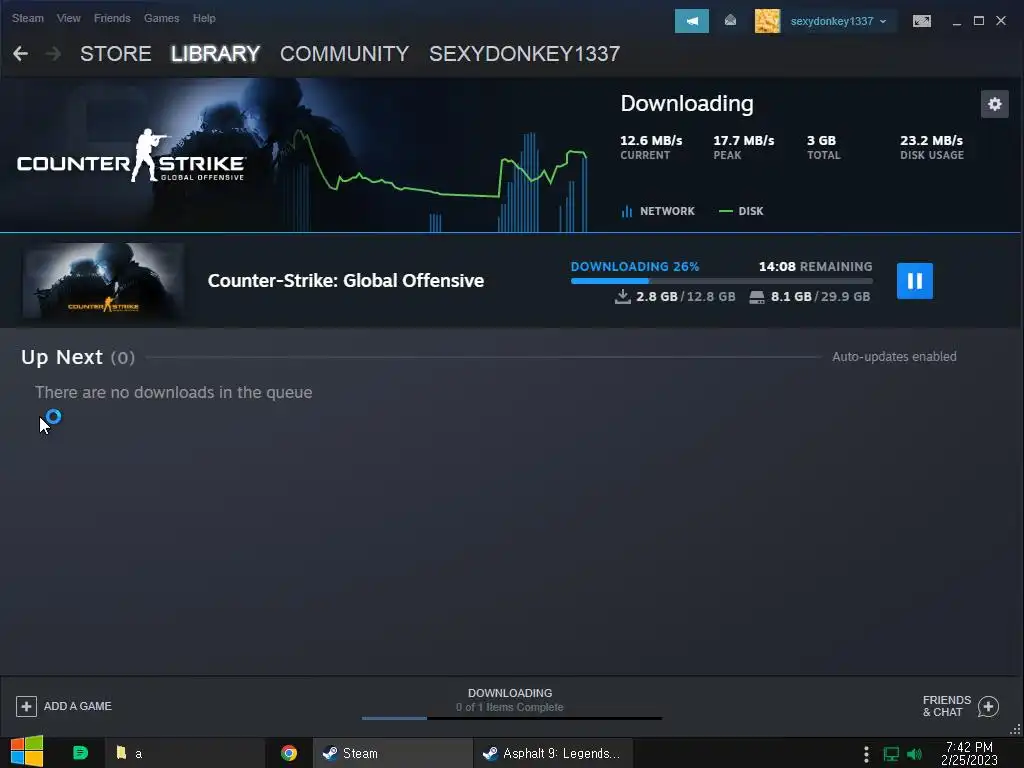This screenshot has width=1024, height=768.
Task: Open the Games menu
Action: [161, 18]
